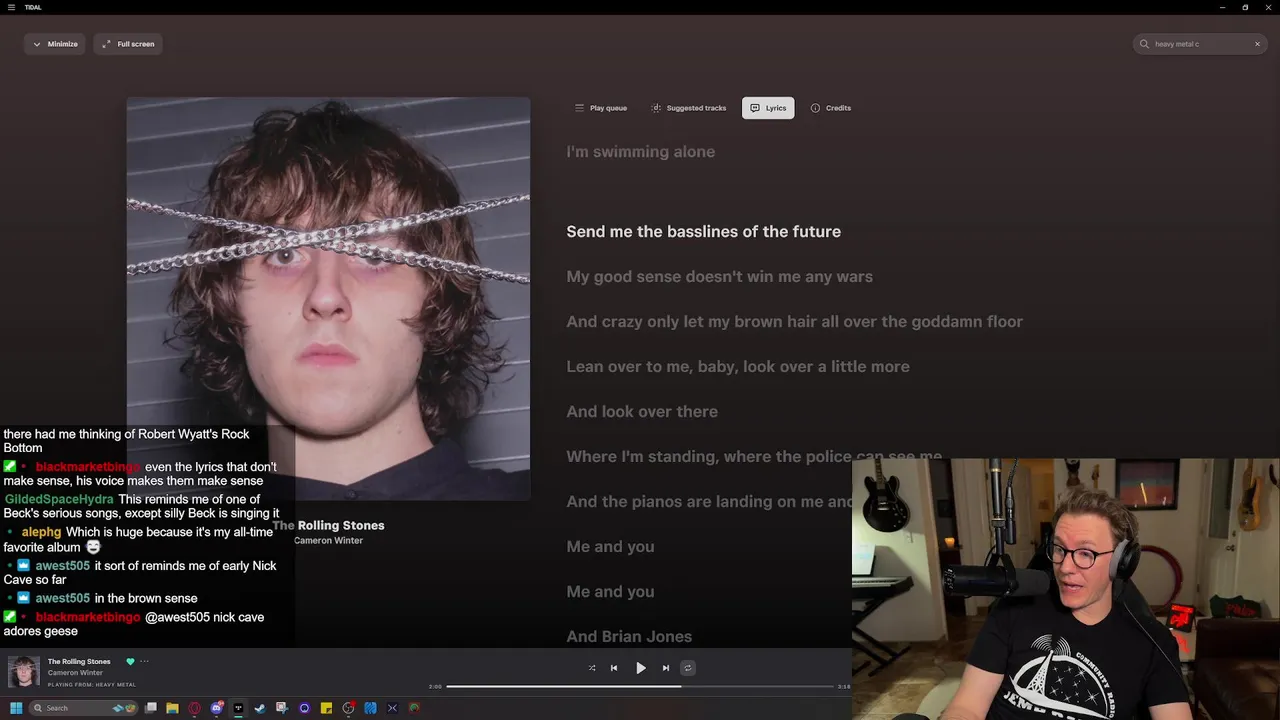Viewport: 1280px width, 720px height.
Task: Open Opera GX browser from taskbar
Action: coord(194,708)
